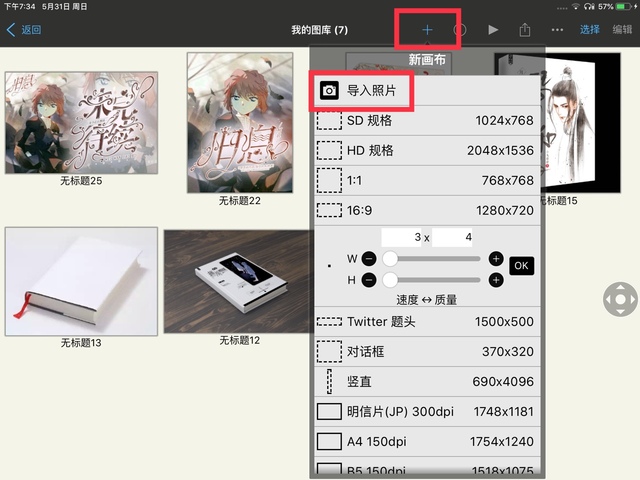Select the Twitter 题头 1500x500 preset

tap(425, 321)
